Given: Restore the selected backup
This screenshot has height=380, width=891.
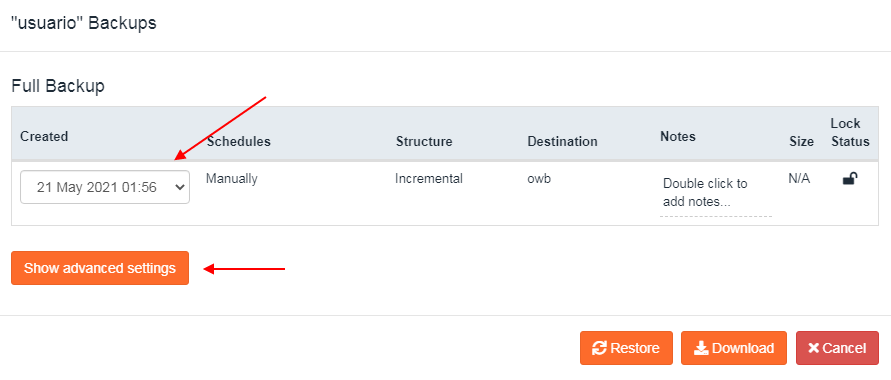Looking at the screenshot, I should (x=626, y=348).
